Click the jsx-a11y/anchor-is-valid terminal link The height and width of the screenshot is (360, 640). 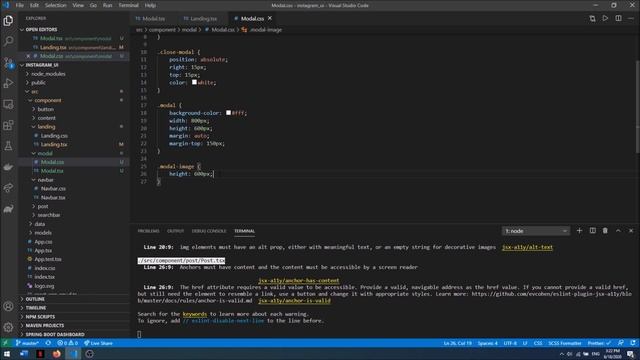click(294, 300)
